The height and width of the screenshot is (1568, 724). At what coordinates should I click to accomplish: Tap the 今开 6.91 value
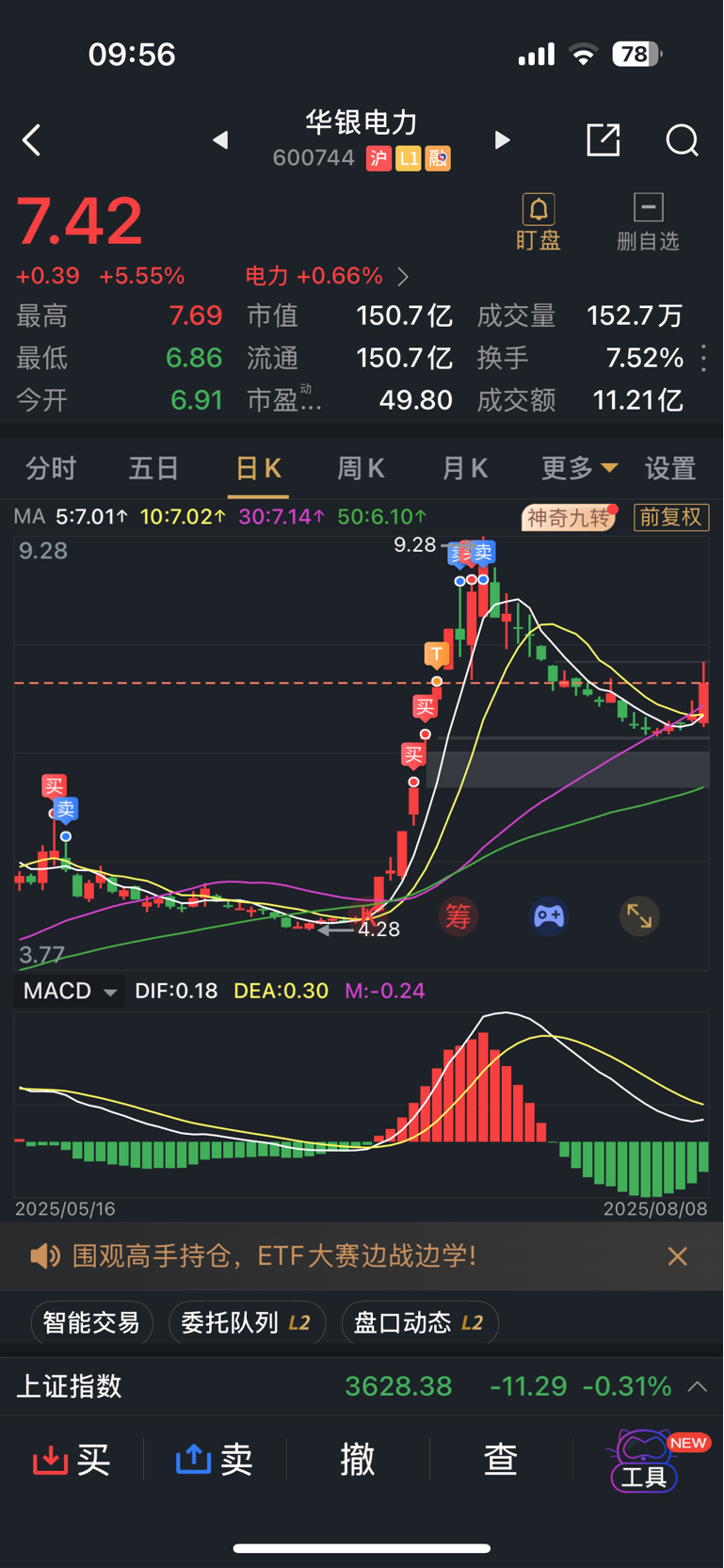point(196,400)
